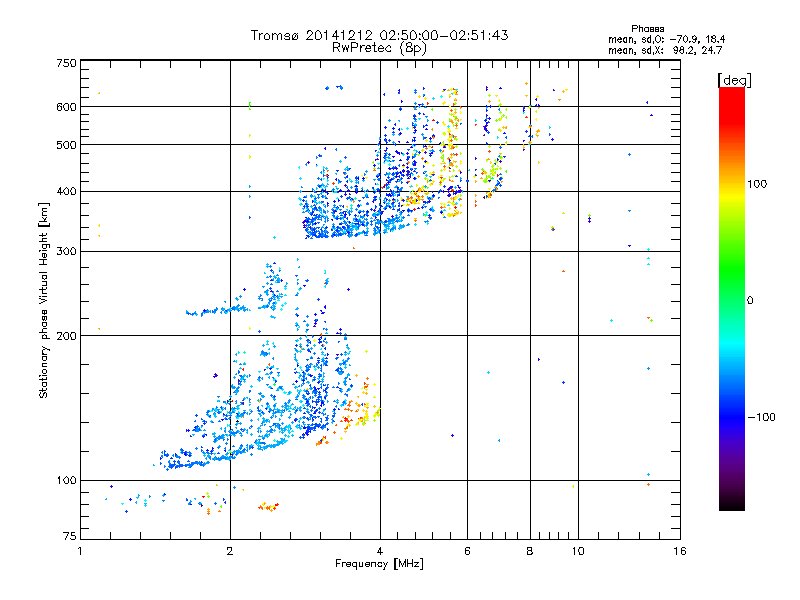Click the x-axis tick label '4'
800x600 pixels.
coord(380,551)
